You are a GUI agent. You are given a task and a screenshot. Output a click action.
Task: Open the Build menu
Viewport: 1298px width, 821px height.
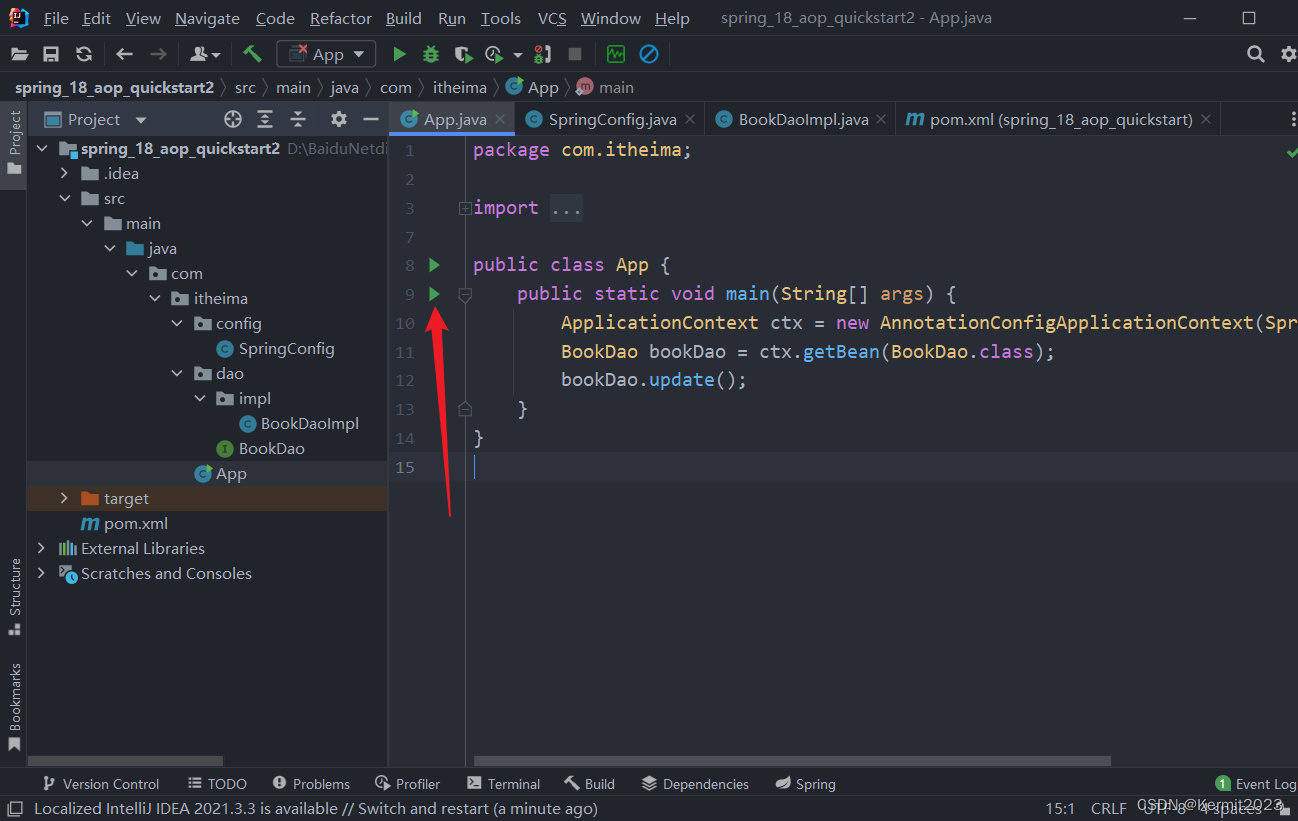[403, 18]
